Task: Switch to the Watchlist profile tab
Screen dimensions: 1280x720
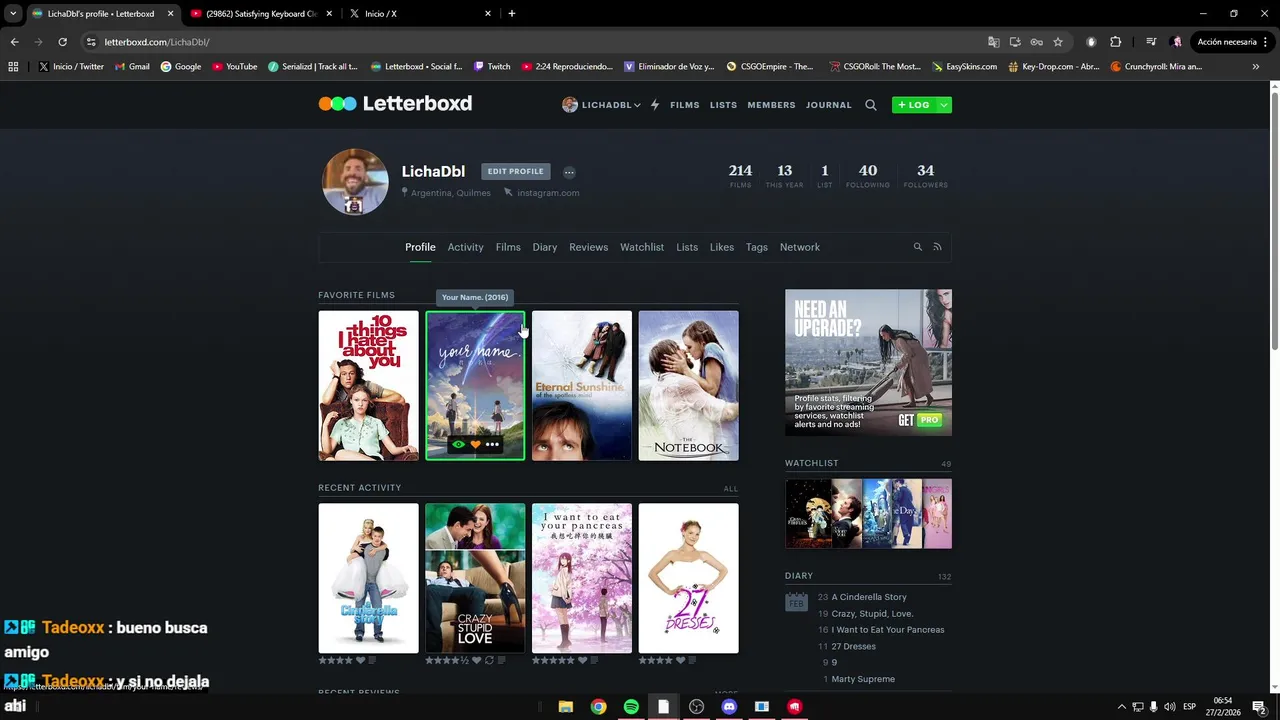Action: click(642, 247)
